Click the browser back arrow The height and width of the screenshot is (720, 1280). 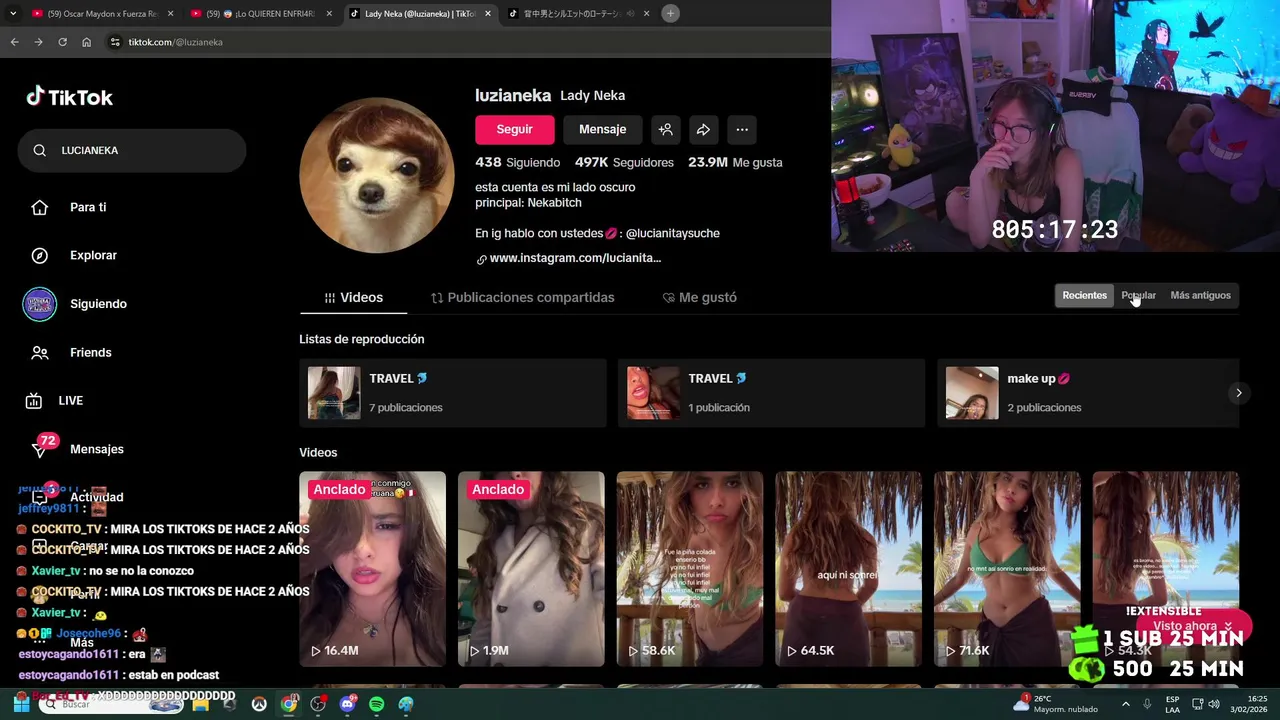[14, 42]
